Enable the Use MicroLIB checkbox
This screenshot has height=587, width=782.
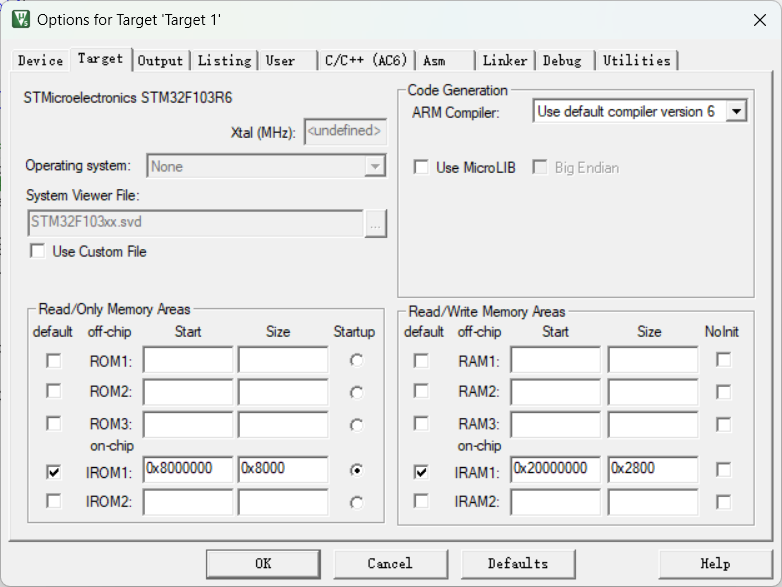tap(422, 168)
